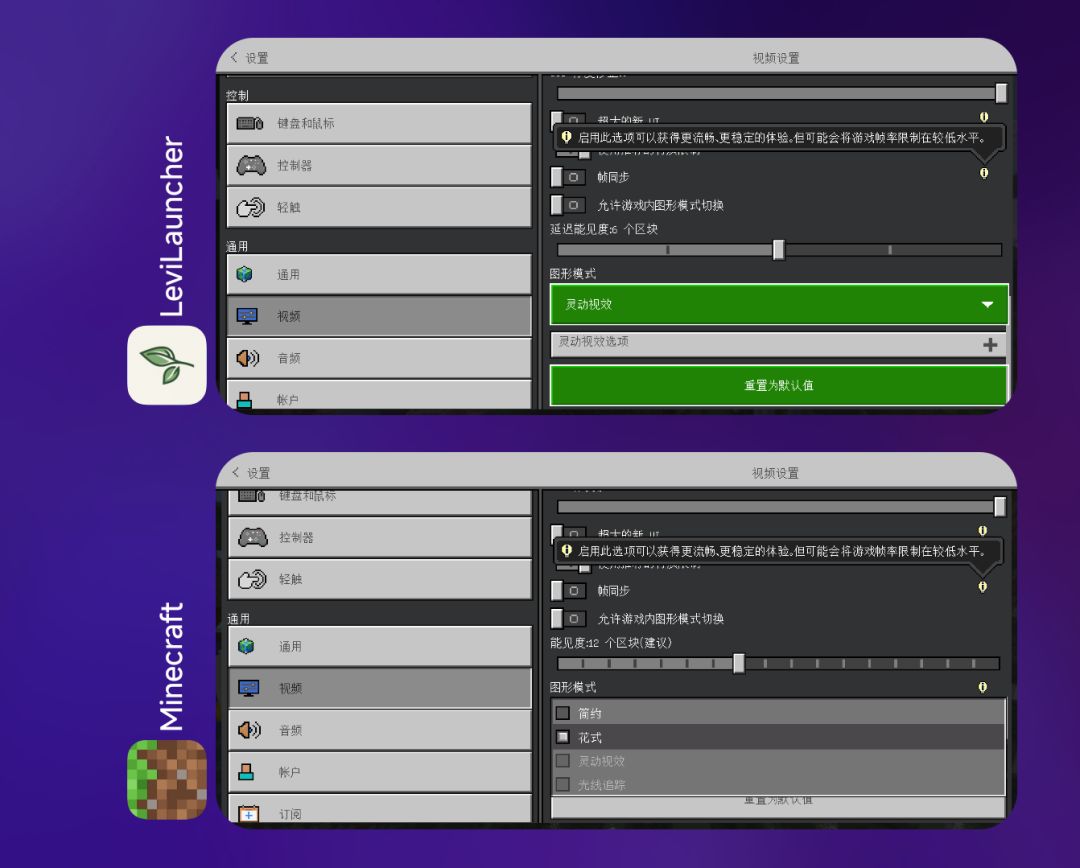Open 帐户 account settings in the bottom panel
This screenshot has width=1080, height=868.
(x=380, y=772)
